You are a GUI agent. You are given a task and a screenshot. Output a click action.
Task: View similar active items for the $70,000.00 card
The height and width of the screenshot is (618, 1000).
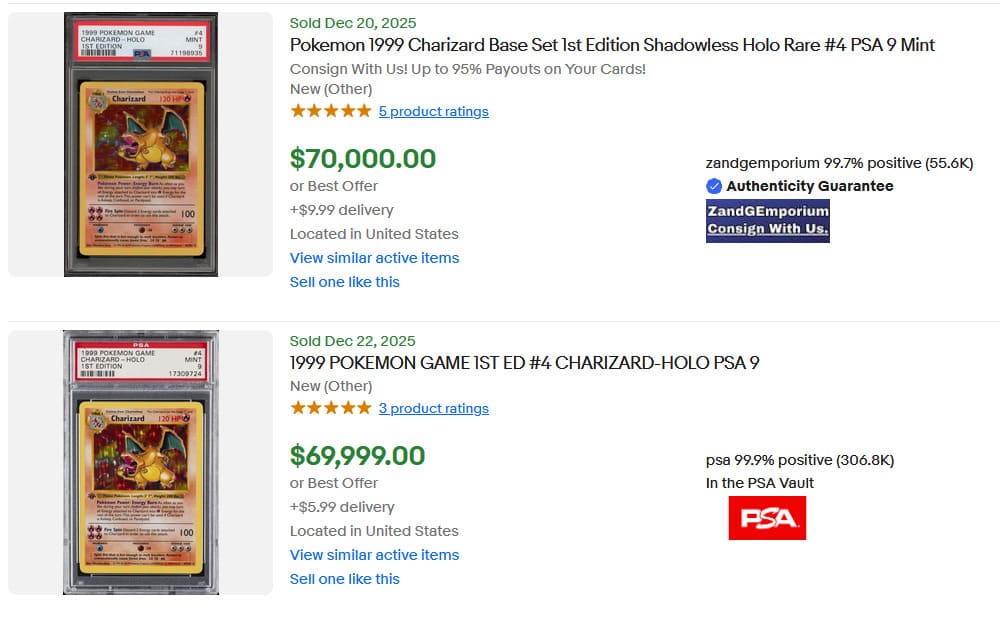[x=374, y=258]
